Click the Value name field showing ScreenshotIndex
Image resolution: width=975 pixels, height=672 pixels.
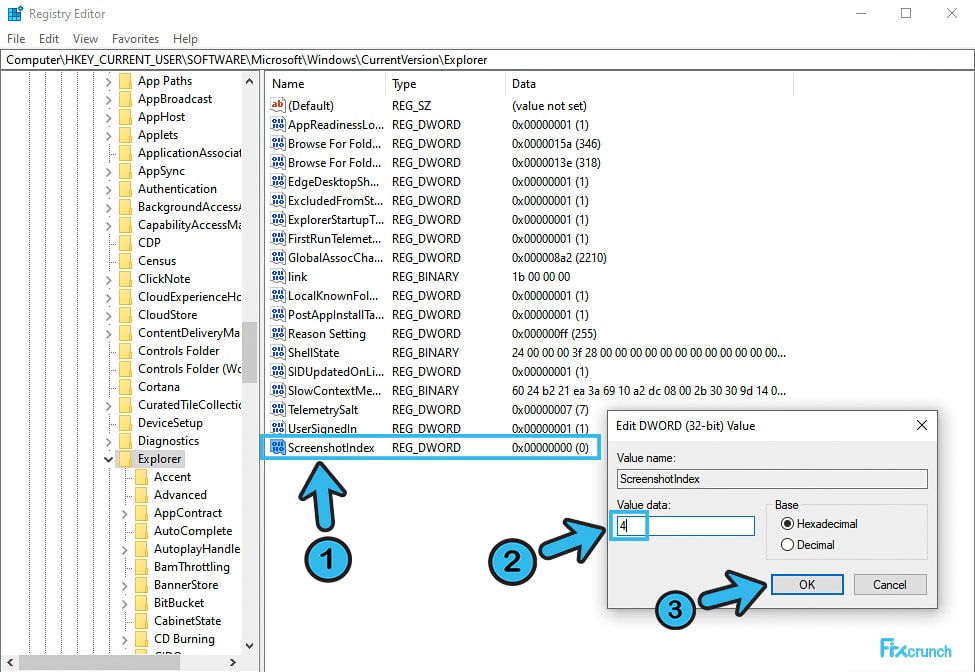pyautogui.click(x=772, y=479)
